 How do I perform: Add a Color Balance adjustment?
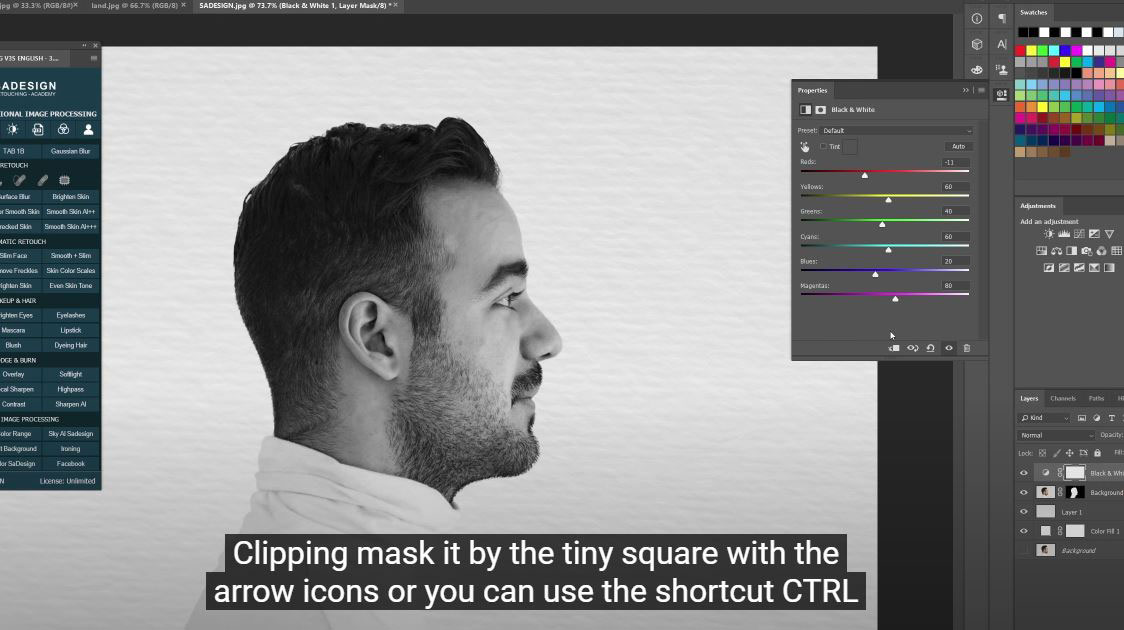(x=1056, y=251)
